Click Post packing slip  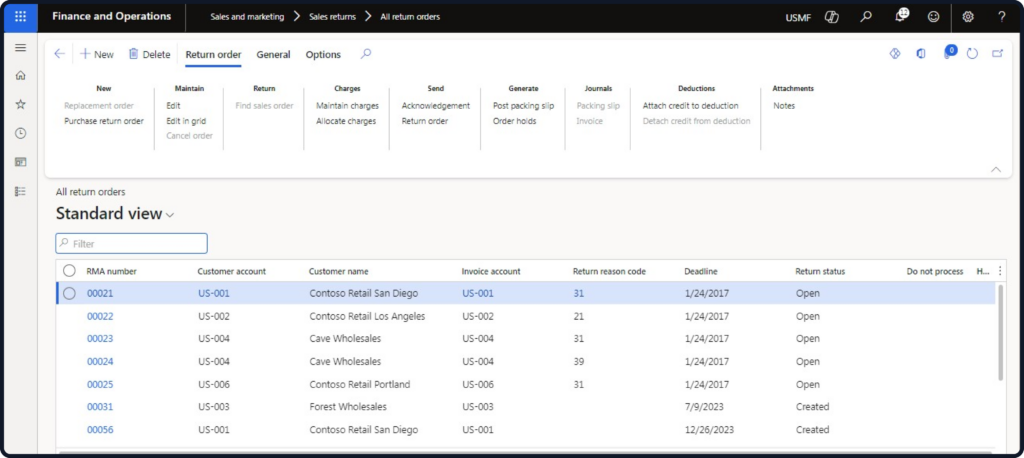pos(524,105)
